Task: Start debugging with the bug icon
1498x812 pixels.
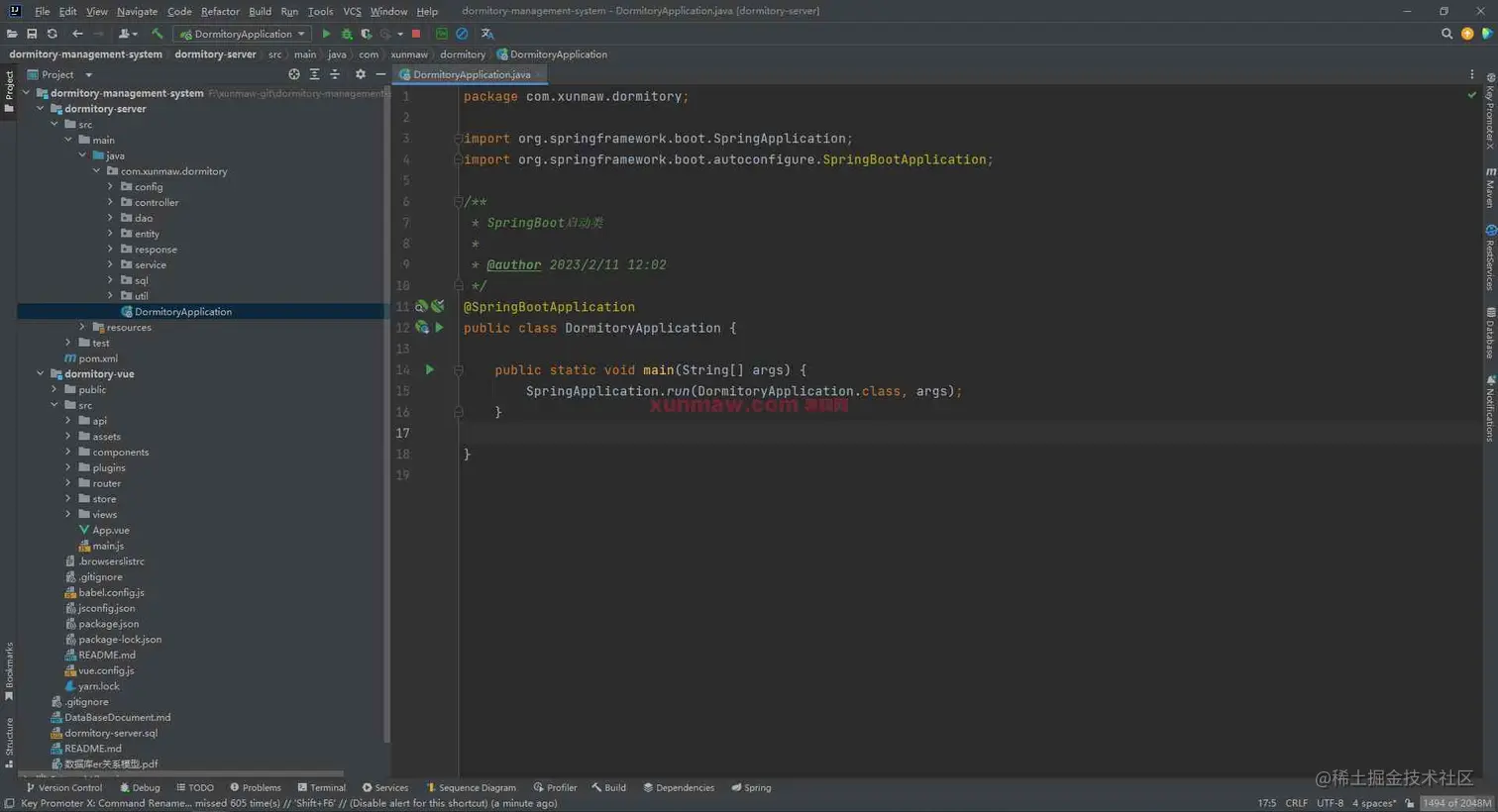Action: pos(347,34)
